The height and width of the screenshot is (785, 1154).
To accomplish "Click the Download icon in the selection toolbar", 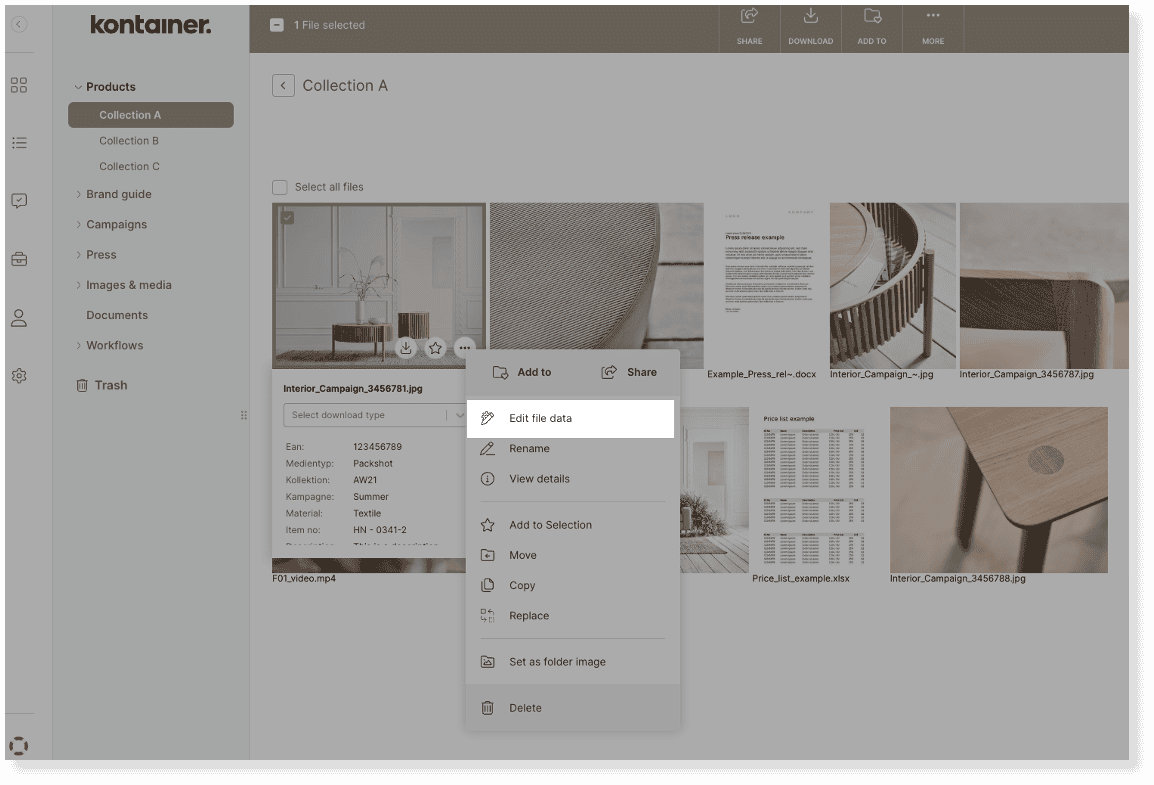I will point(810,28).
